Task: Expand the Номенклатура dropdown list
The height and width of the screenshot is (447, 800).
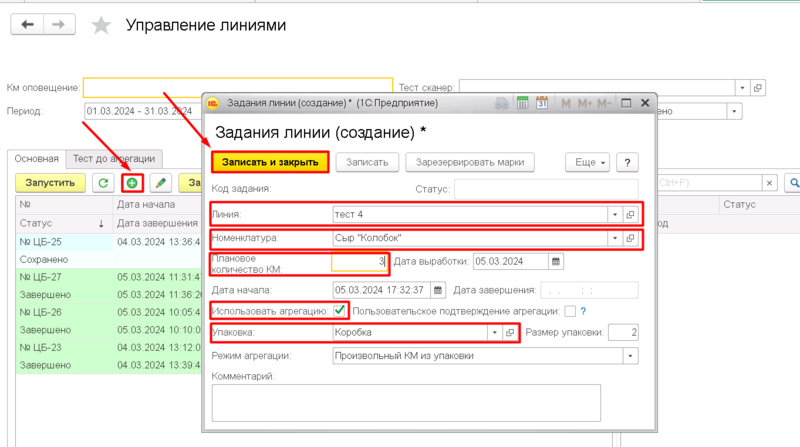Action: pyautogui.click(x=613, y=239)
